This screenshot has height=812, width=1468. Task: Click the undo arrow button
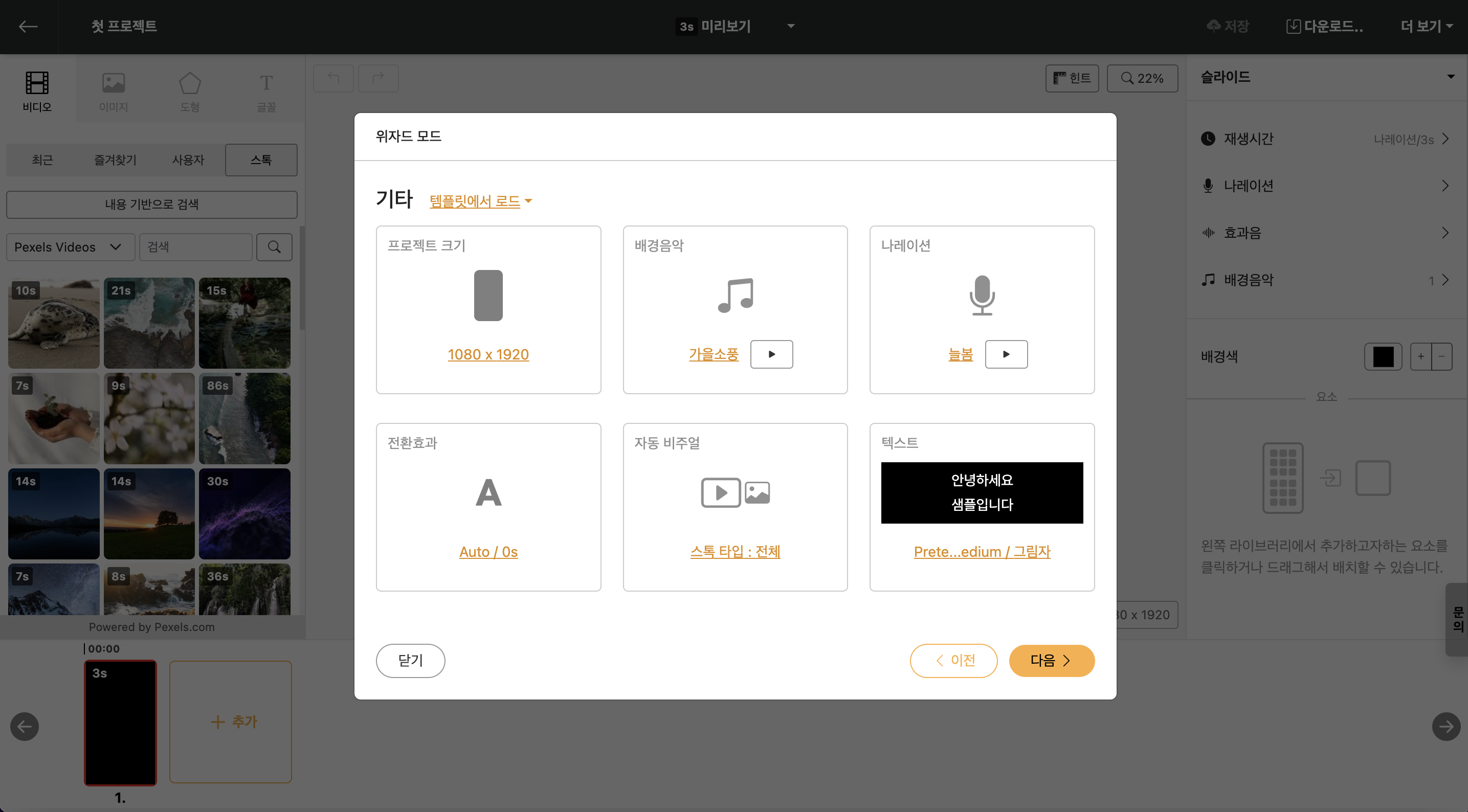(x=333, y=78)
